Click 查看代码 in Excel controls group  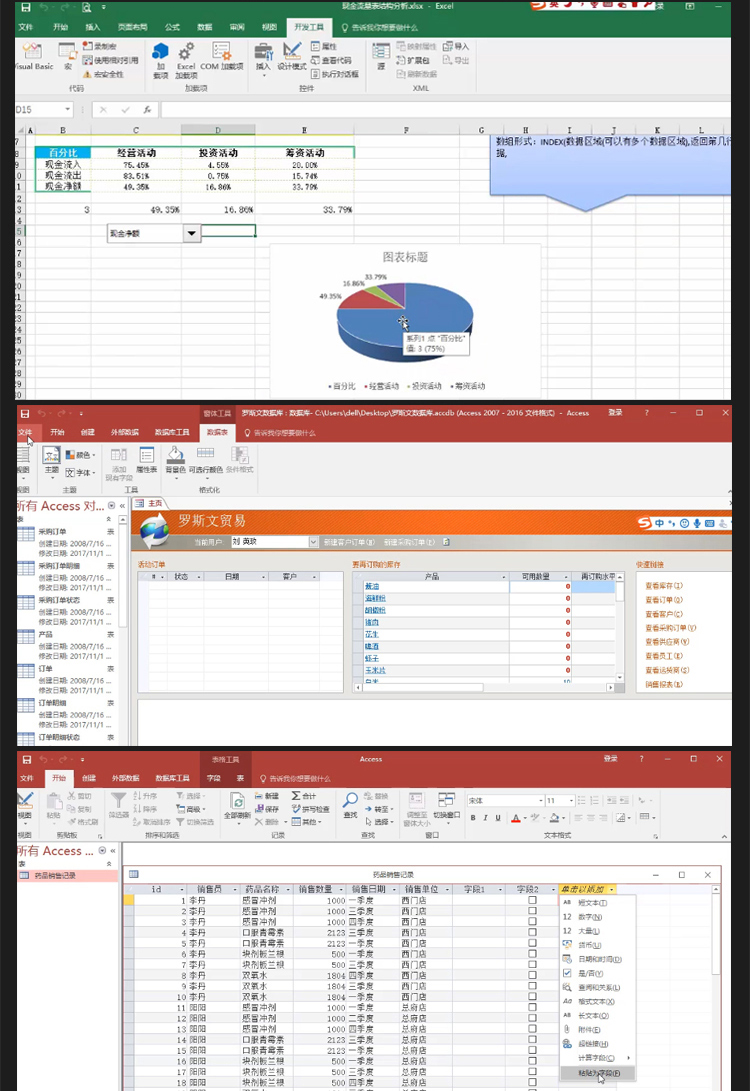[x=331, y=60]
